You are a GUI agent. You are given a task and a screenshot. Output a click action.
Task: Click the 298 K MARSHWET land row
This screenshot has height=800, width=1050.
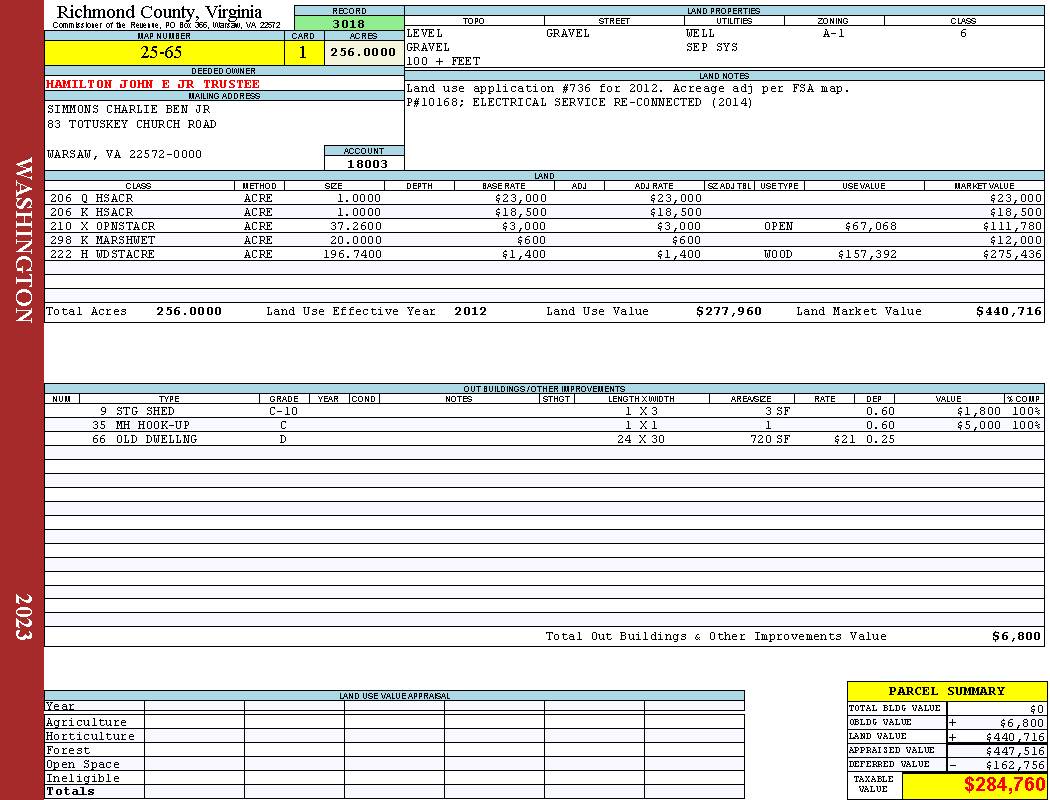tap(544, 240)
